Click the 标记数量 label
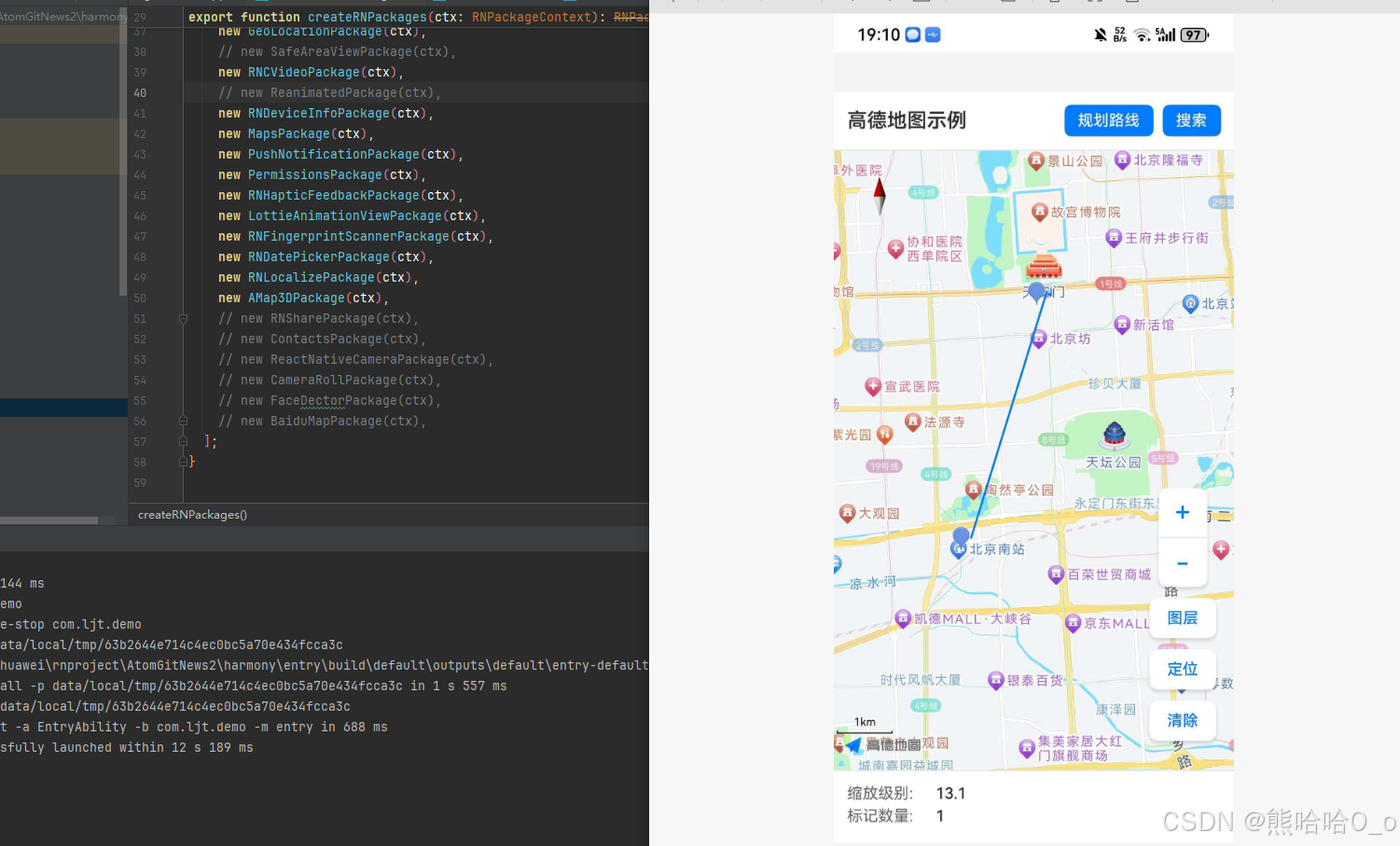 (x=880, y=815)
